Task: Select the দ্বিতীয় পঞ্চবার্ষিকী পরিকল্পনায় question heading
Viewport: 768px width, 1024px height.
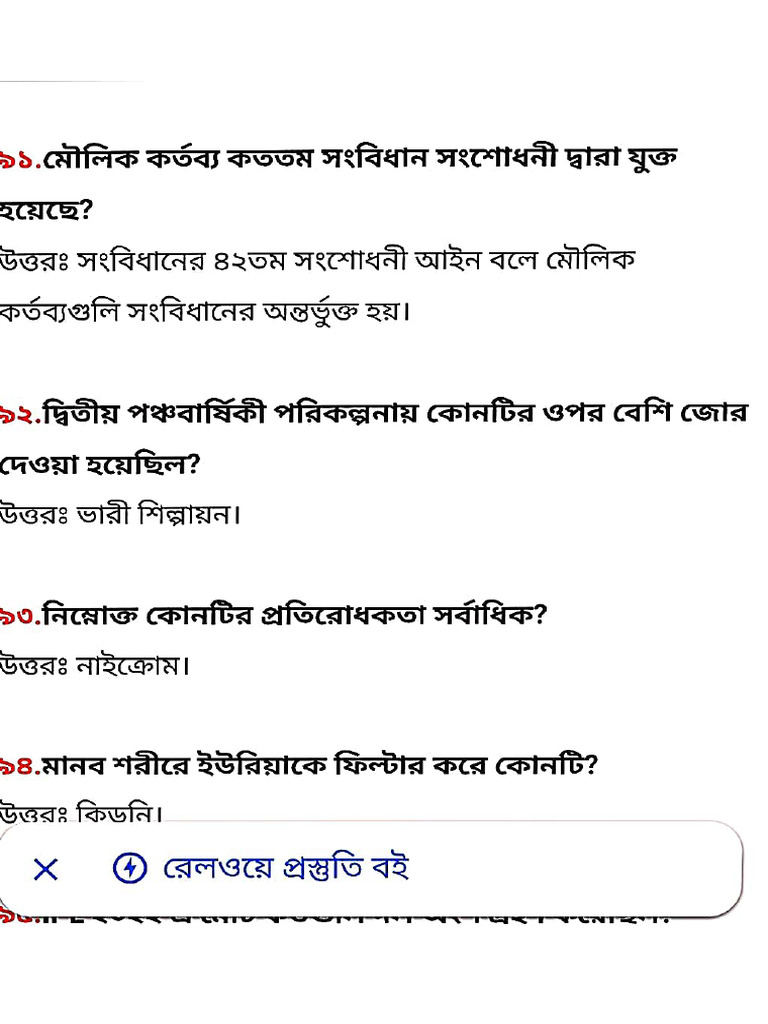Action: (x=372, y=439)
